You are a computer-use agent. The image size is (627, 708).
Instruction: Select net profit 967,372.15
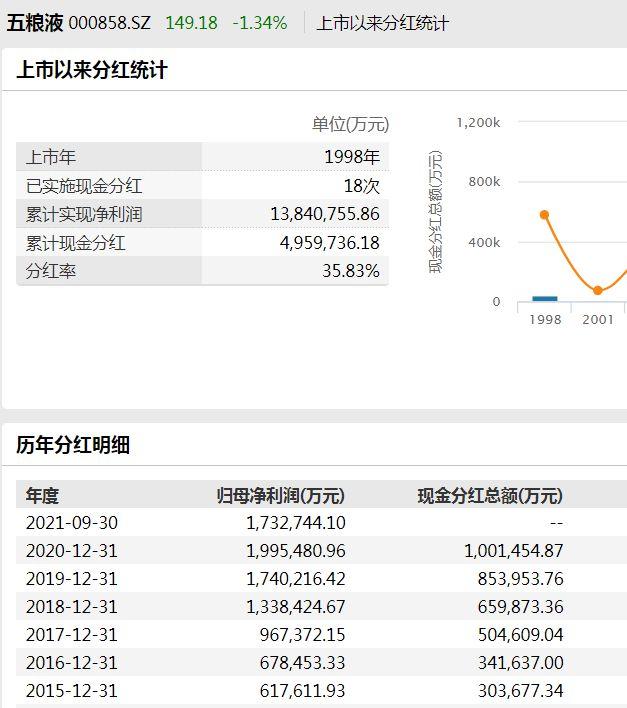coord(302,635)
